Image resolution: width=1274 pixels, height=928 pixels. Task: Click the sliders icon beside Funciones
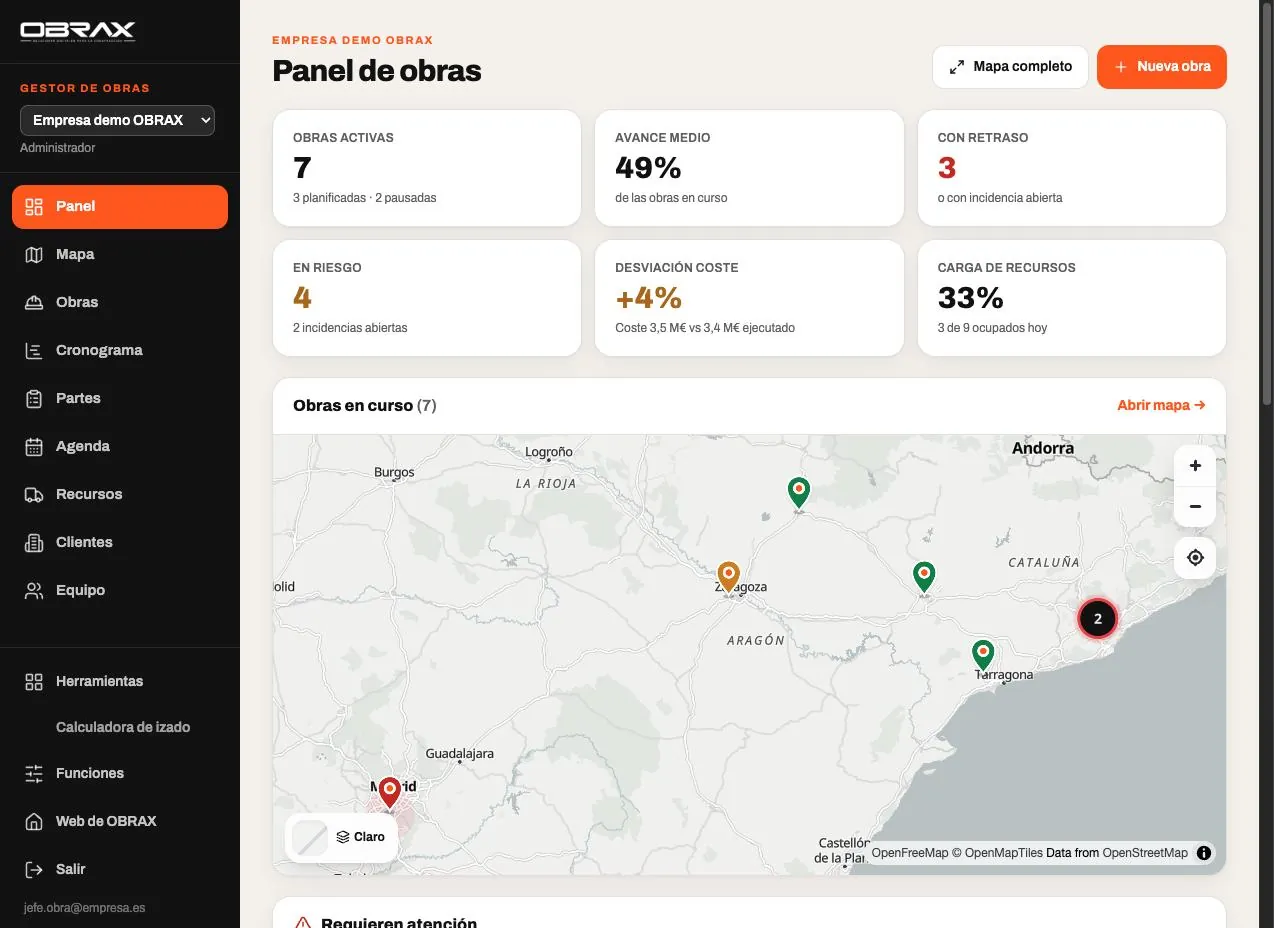point(34,774)
